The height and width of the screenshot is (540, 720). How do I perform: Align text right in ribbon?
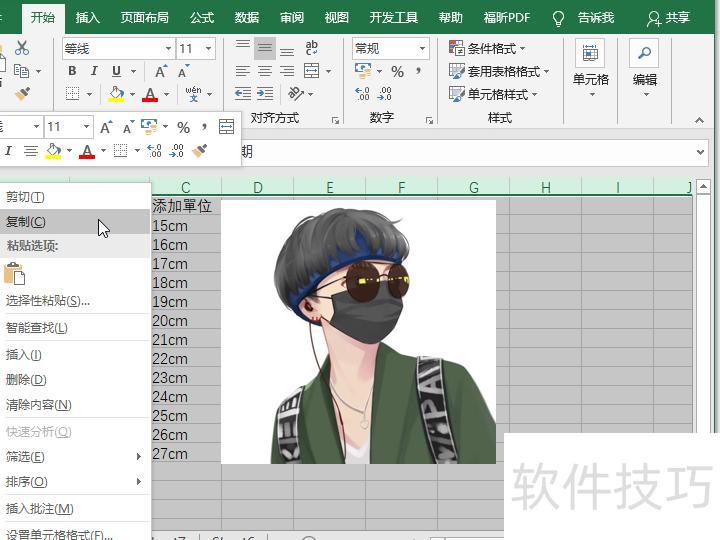pos(287,71)
